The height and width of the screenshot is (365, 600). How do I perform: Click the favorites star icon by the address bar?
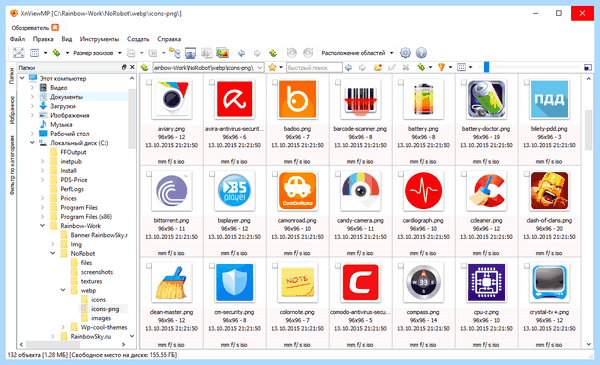(272, 67)
